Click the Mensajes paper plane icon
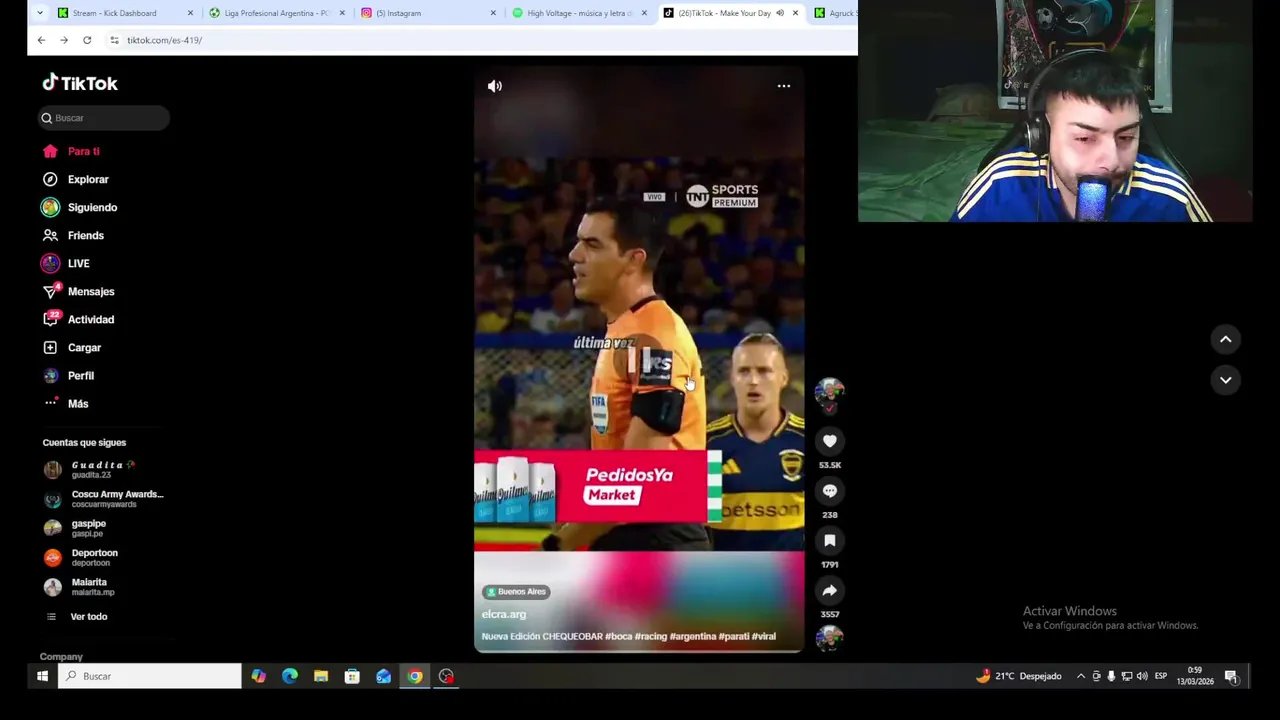Viewport: 1280px width, 720px height. click(x=50, y=291)
